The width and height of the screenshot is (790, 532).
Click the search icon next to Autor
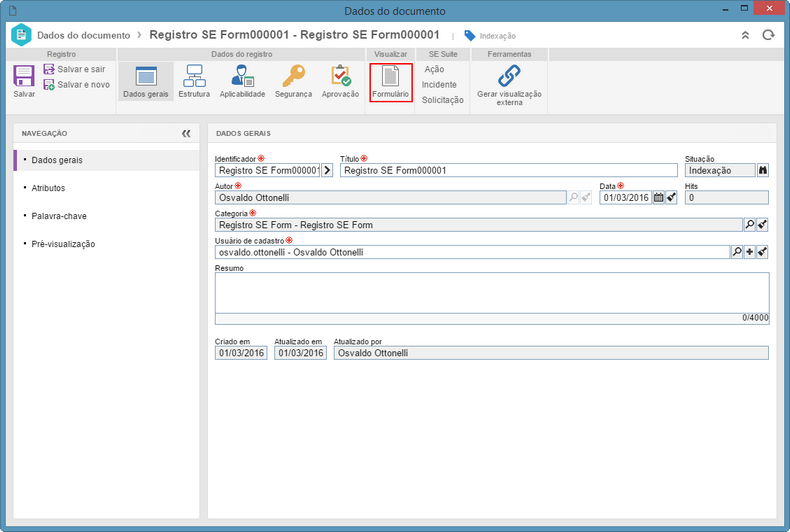(x=573, y=197)
